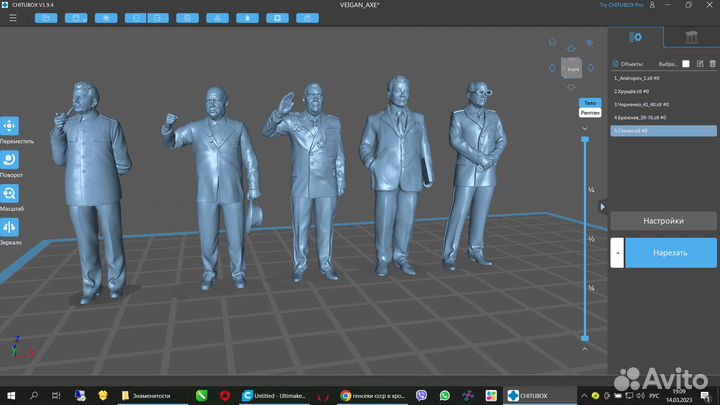Switch render mode to Рентген
This screenshot has width=720, height=405.
(x=590, y=114)
